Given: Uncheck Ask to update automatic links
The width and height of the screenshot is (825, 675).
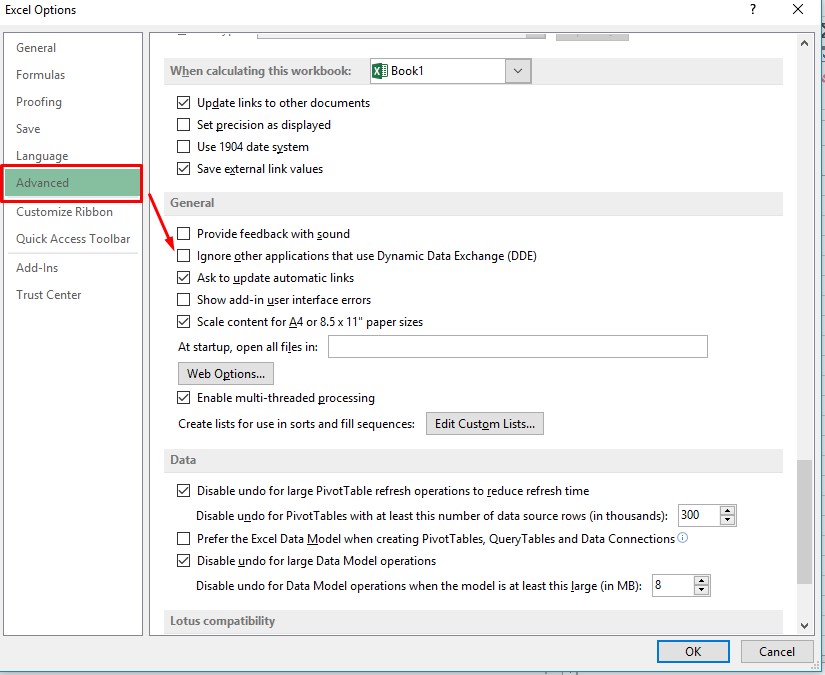Looking at the screenshot, I should (183, 277).
